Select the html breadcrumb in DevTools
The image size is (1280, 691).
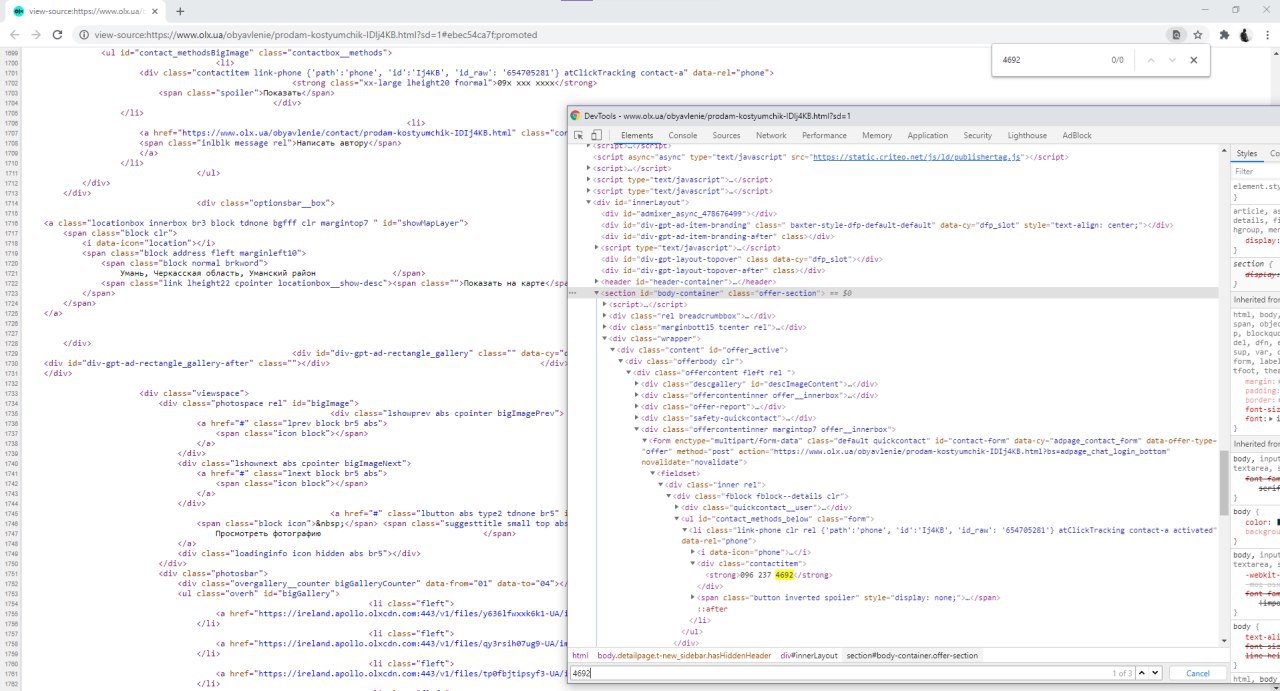pyautogui.click(x=580, y=655)
